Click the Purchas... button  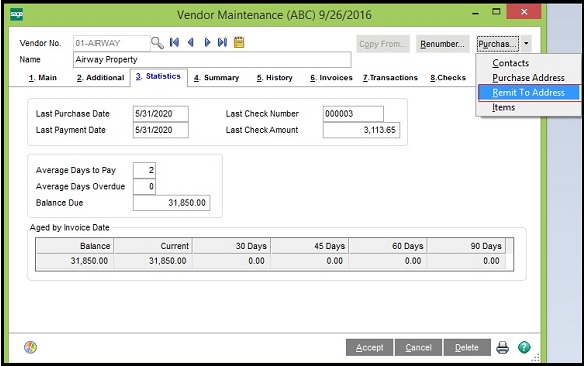pyautogui.click(x=498, y=44)
